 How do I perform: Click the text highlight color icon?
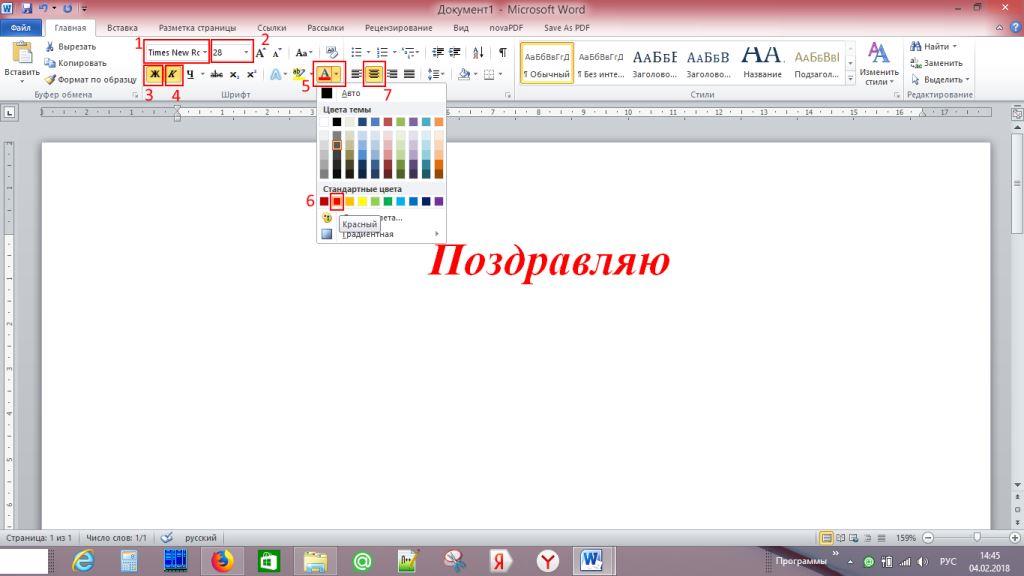(x=299, y=74)
